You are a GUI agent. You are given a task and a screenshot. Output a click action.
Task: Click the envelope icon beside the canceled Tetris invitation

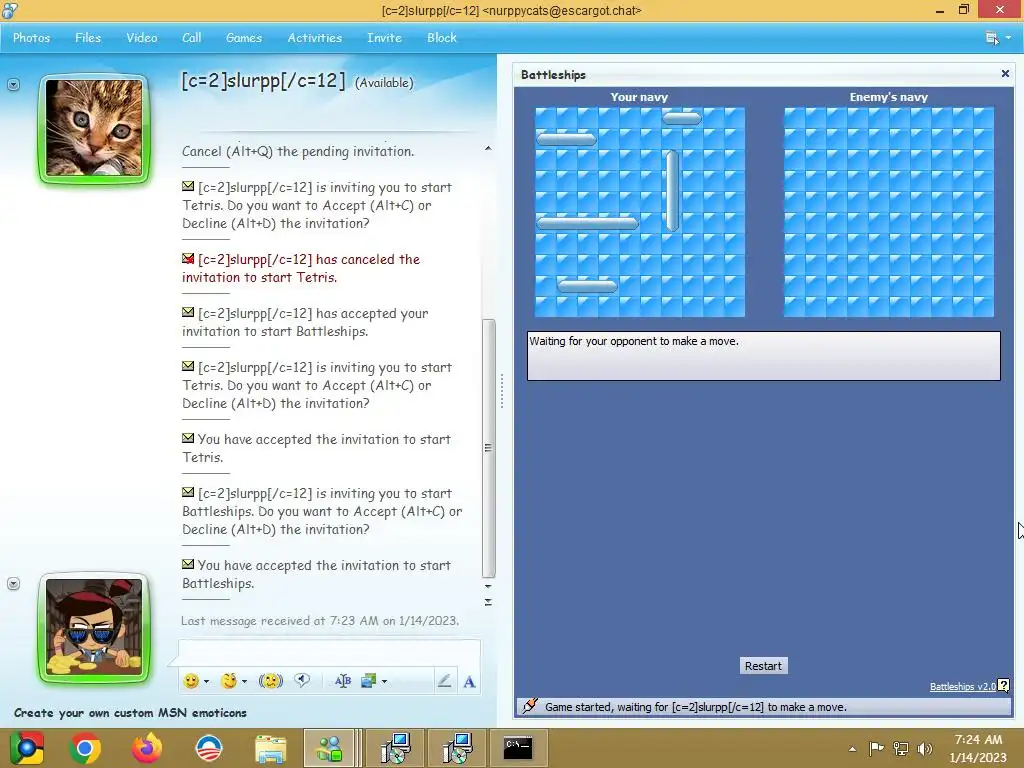(188, 259)
